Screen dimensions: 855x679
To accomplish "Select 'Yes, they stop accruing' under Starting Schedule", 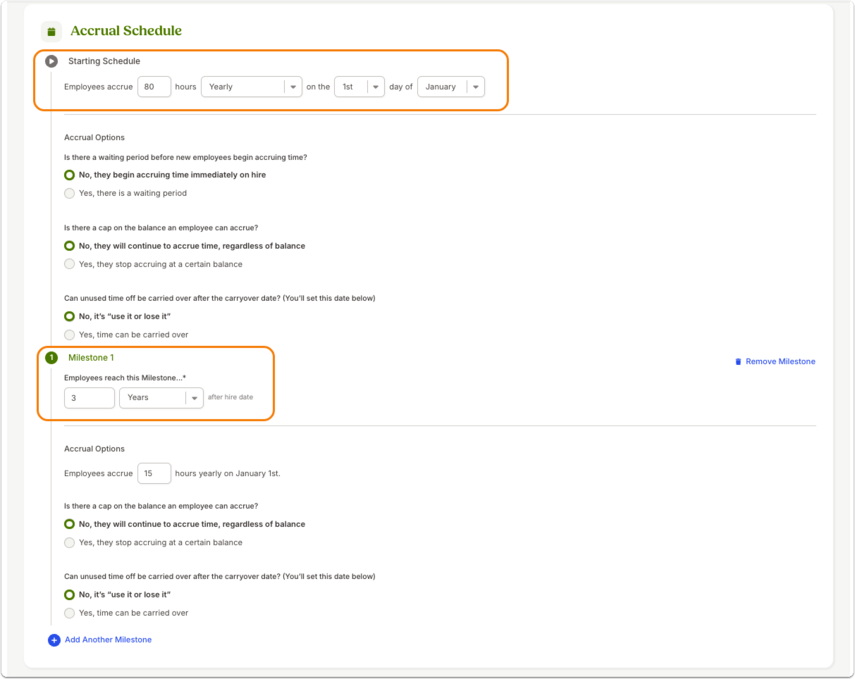I will pos(69,265).
